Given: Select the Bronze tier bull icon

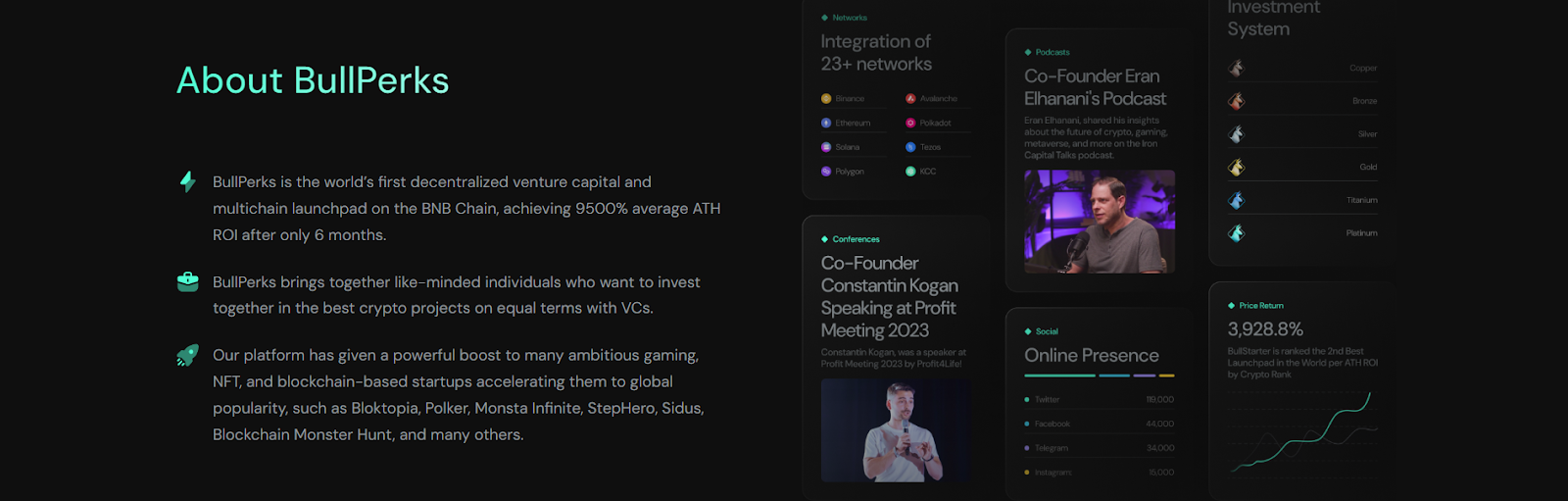Looking at the screenshot, I should coord(1237,101).
